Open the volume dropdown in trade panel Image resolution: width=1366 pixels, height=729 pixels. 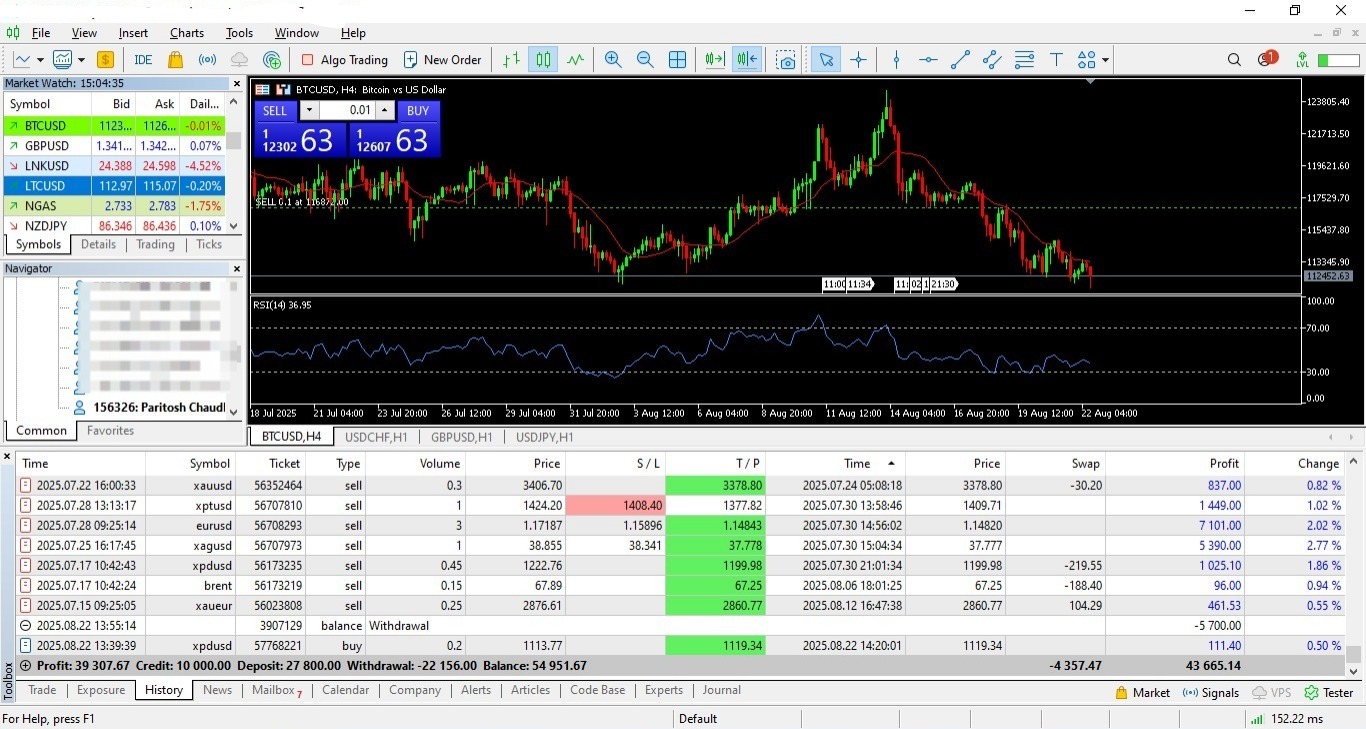tap(309, 111)
